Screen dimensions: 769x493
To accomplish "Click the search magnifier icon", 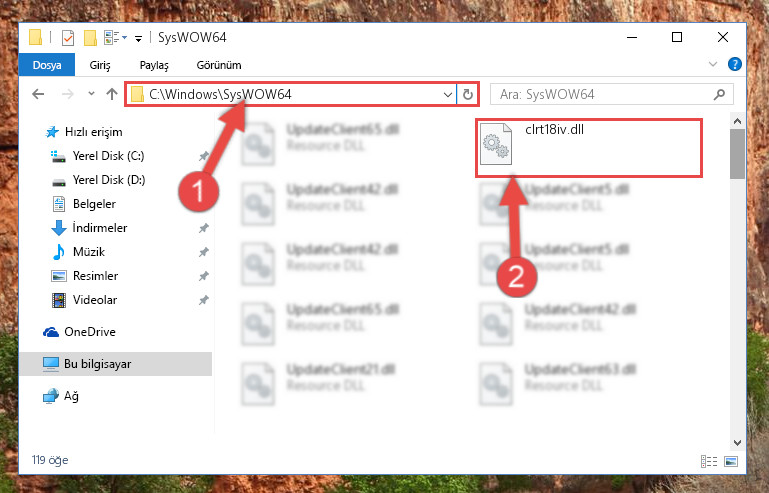I will click(x=719, y=94).
